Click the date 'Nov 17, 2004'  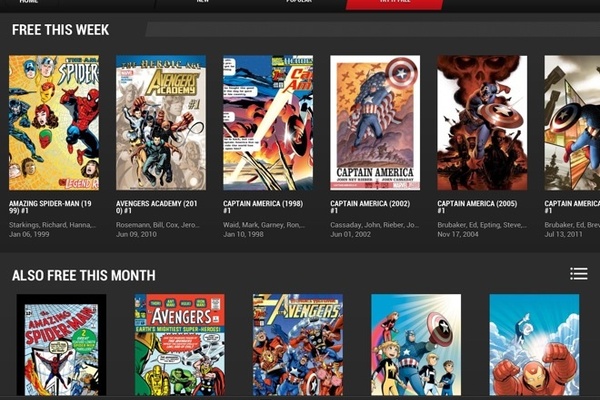(x=458, y=234)
